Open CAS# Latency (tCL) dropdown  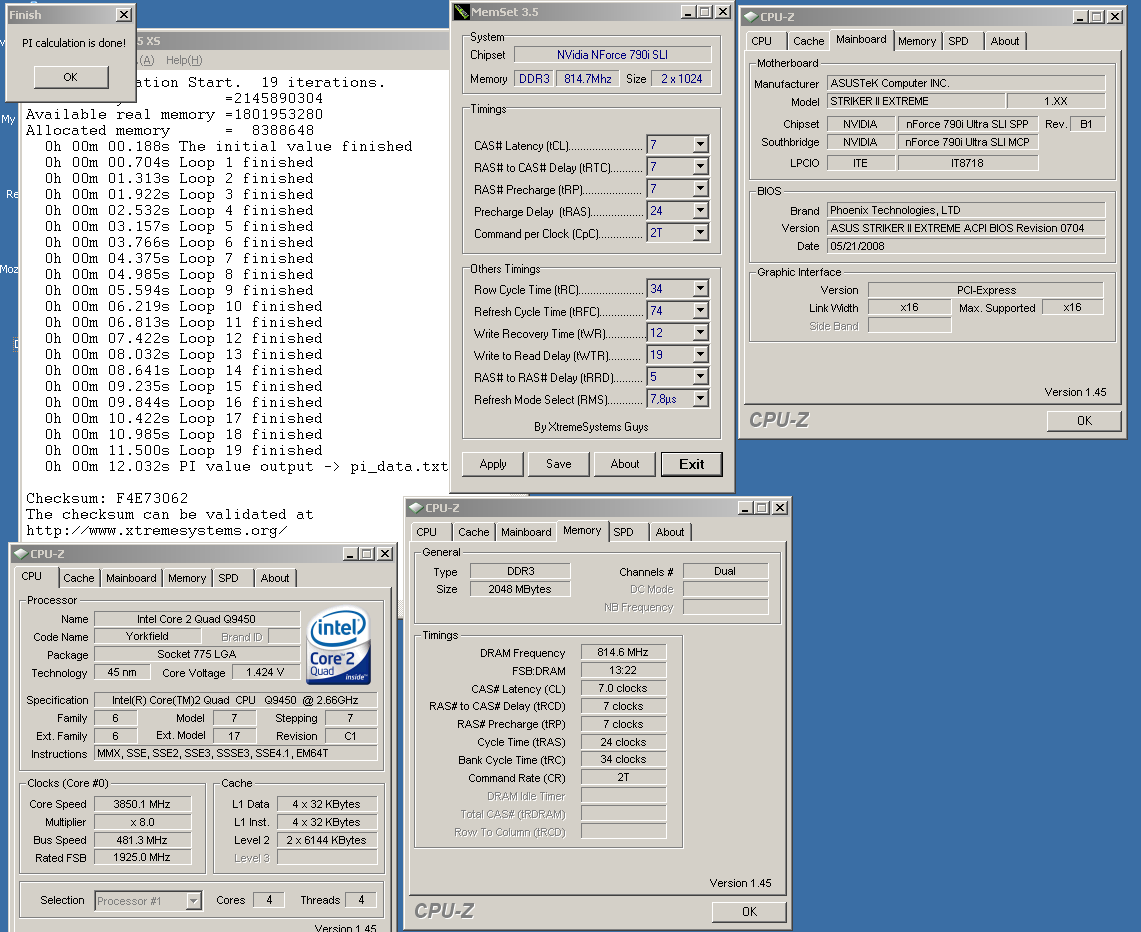coord(700,145)
